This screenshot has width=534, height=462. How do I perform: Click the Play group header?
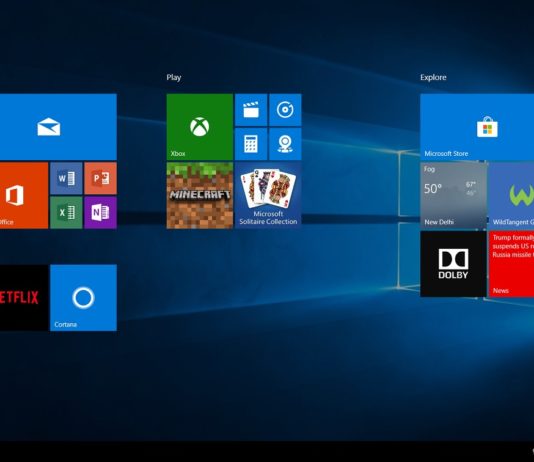coord(174,78)
